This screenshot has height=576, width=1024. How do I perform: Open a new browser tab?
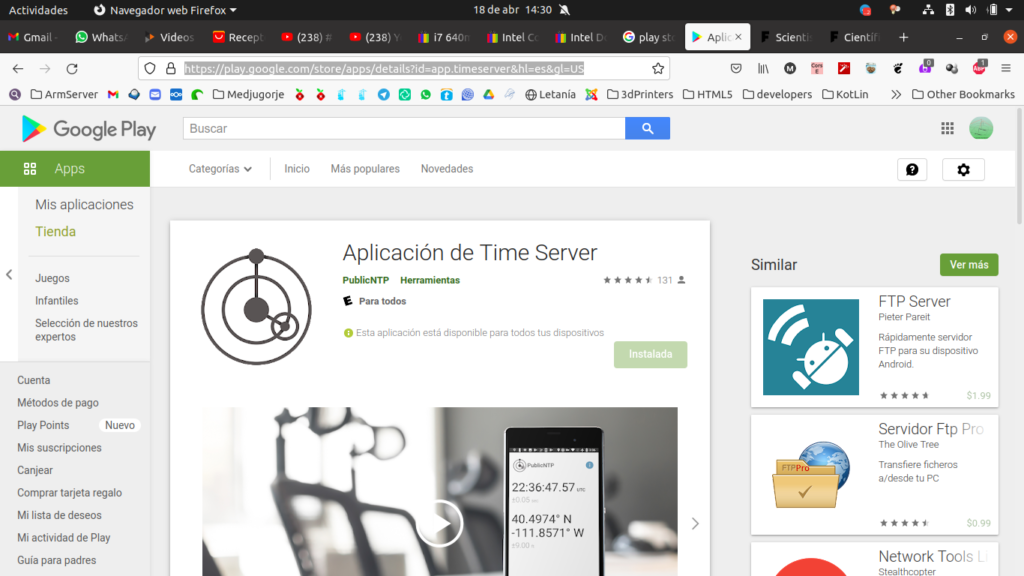point(903,37)
